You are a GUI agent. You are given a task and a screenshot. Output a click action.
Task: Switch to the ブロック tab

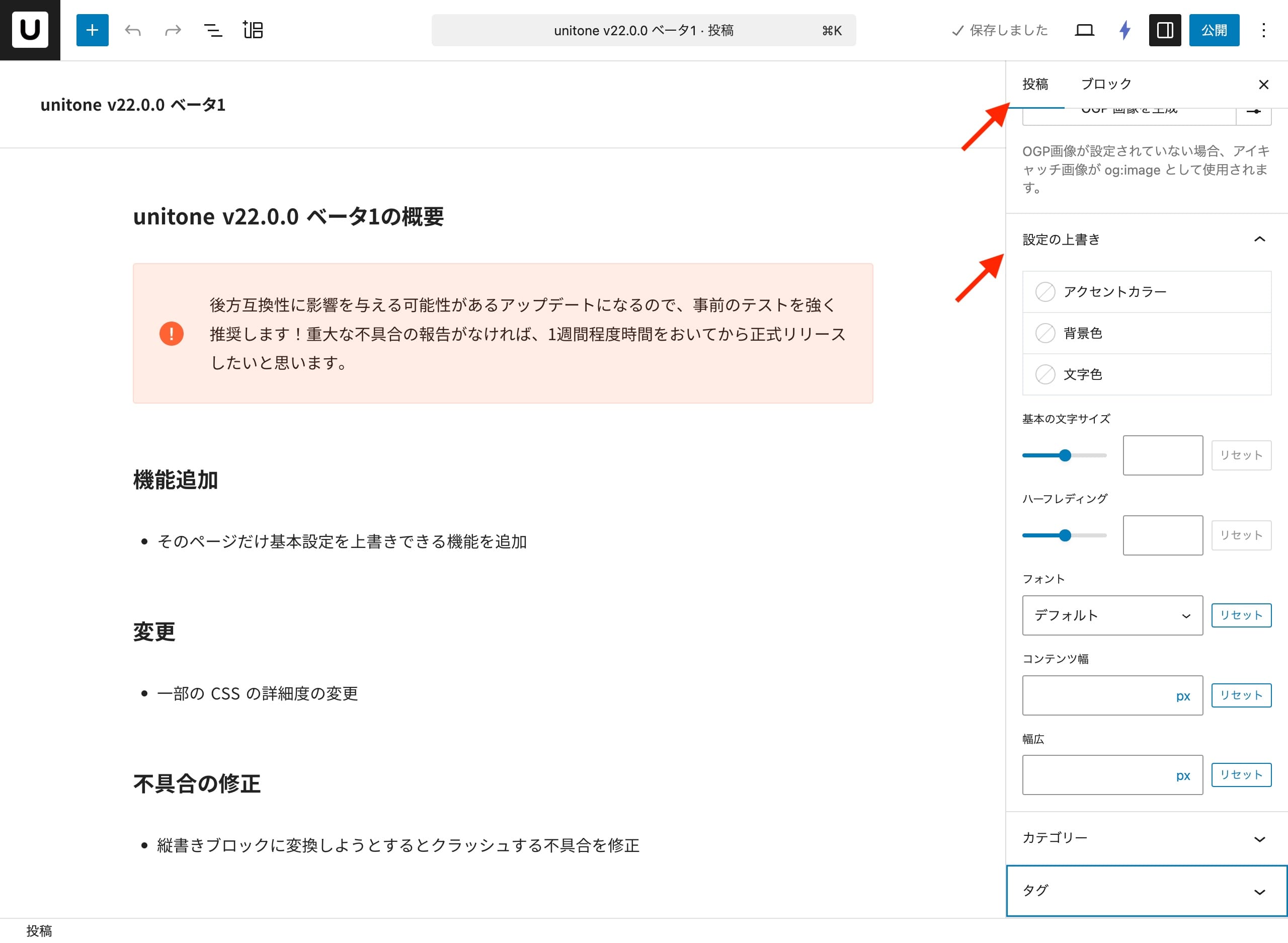tap(1106, 85)
